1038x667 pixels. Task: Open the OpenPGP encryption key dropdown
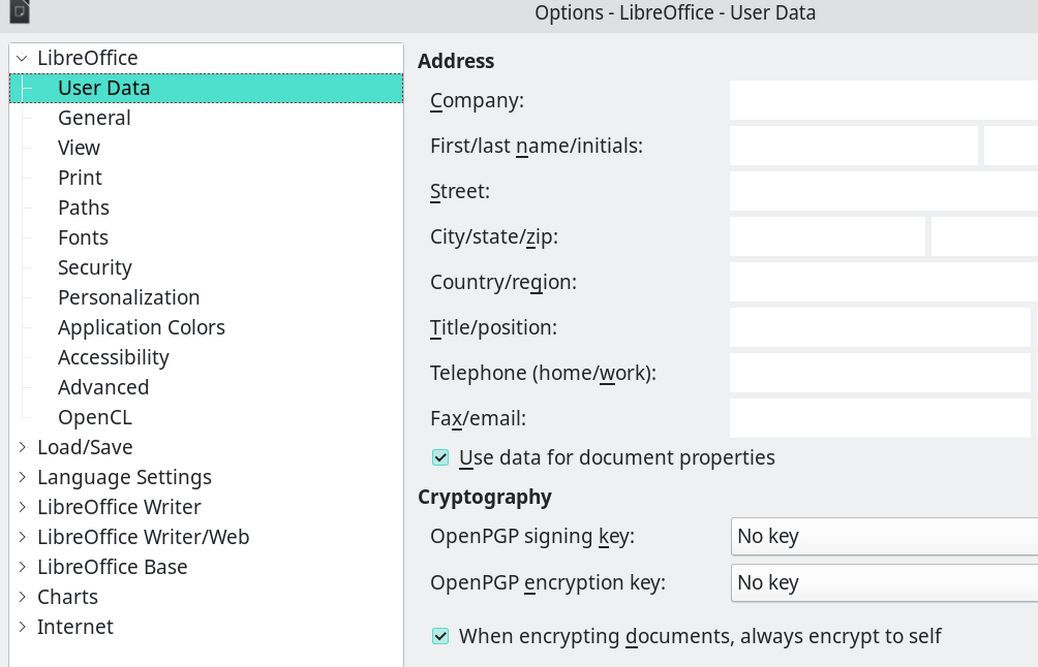click(884, 583)
